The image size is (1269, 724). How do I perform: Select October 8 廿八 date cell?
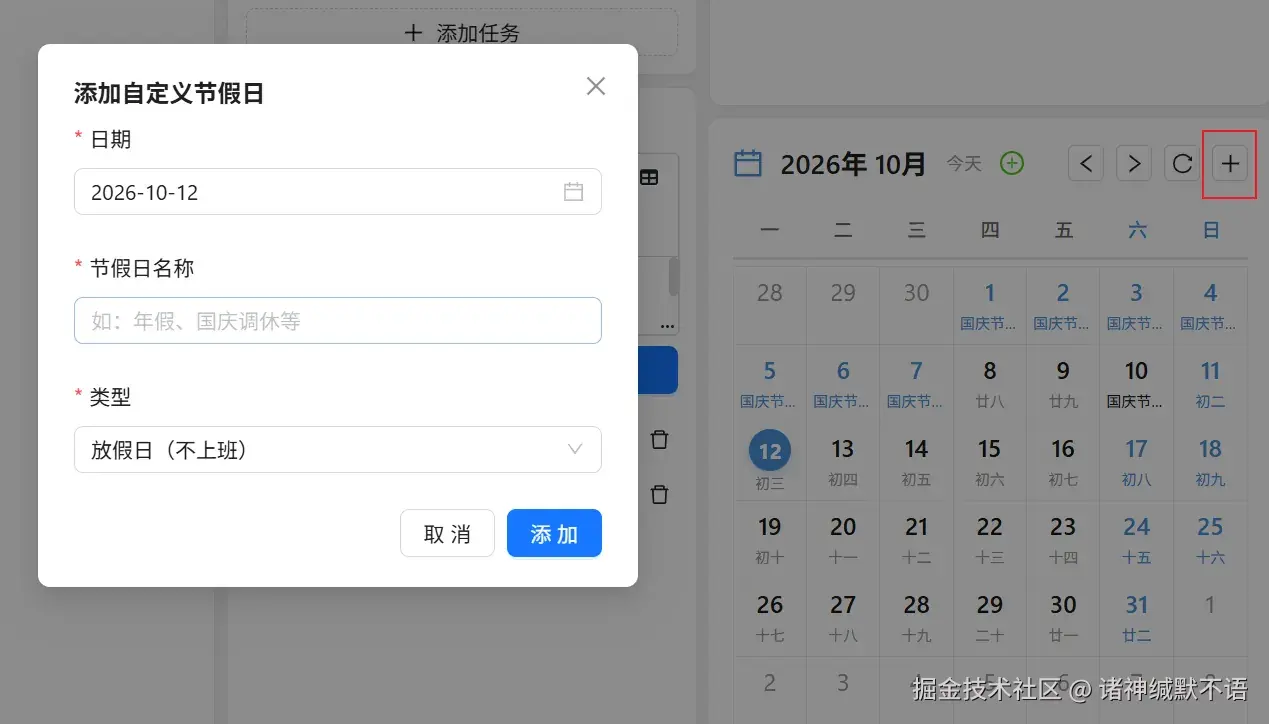pyautogui.click(x=990, y=384)
